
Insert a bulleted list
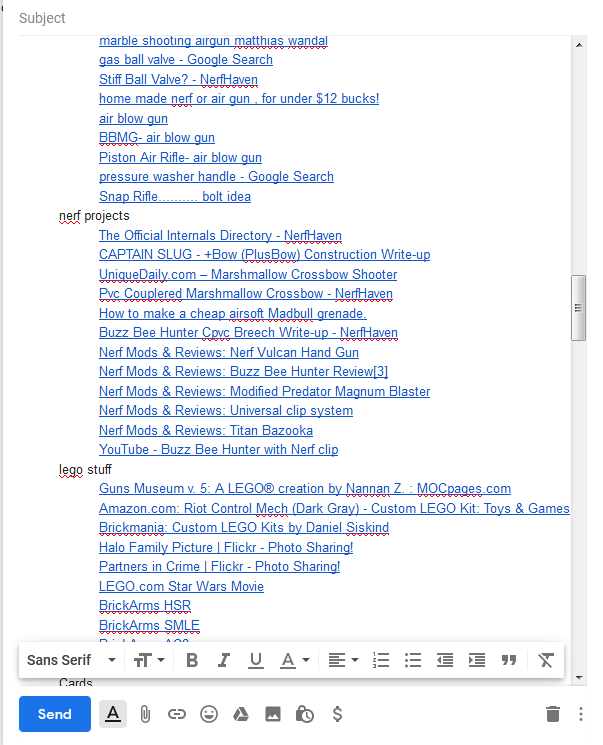pos(412,660)
